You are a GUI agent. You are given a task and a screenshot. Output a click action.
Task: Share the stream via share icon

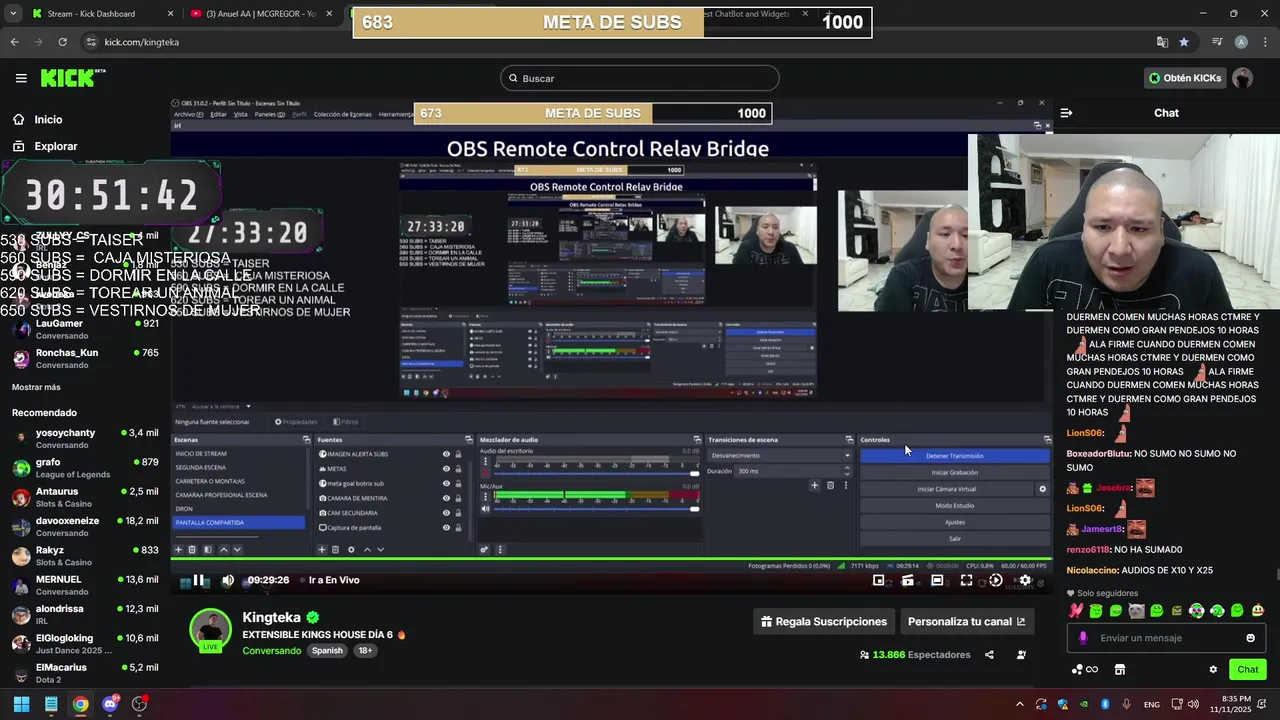click(x=989, y=655)
